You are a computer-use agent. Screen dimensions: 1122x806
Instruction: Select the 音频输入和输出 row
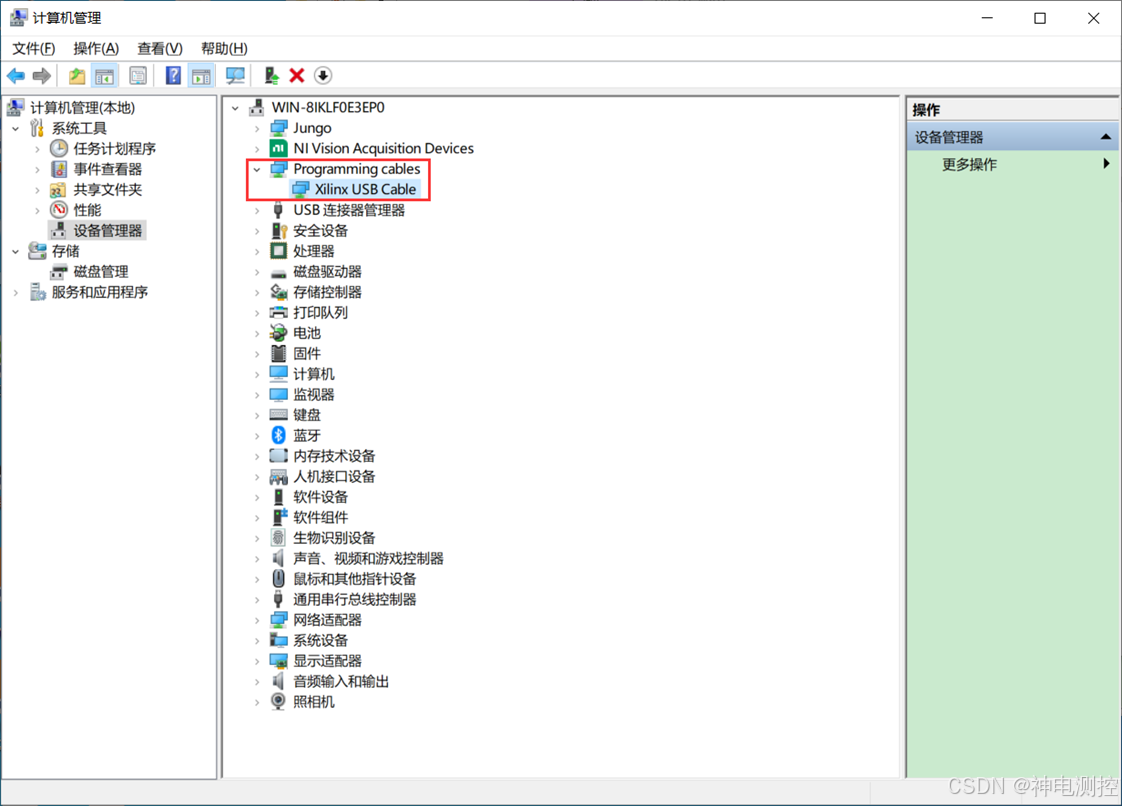(x=341, y=681)
